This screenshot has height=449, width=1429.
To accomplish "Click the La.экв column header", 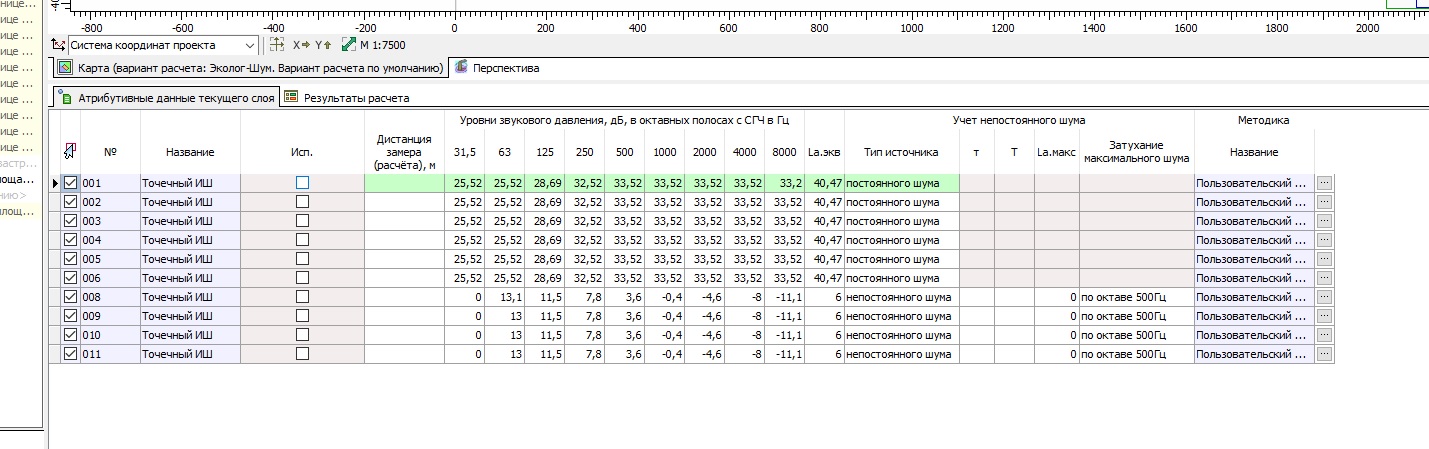I will (x=824, y=152).
